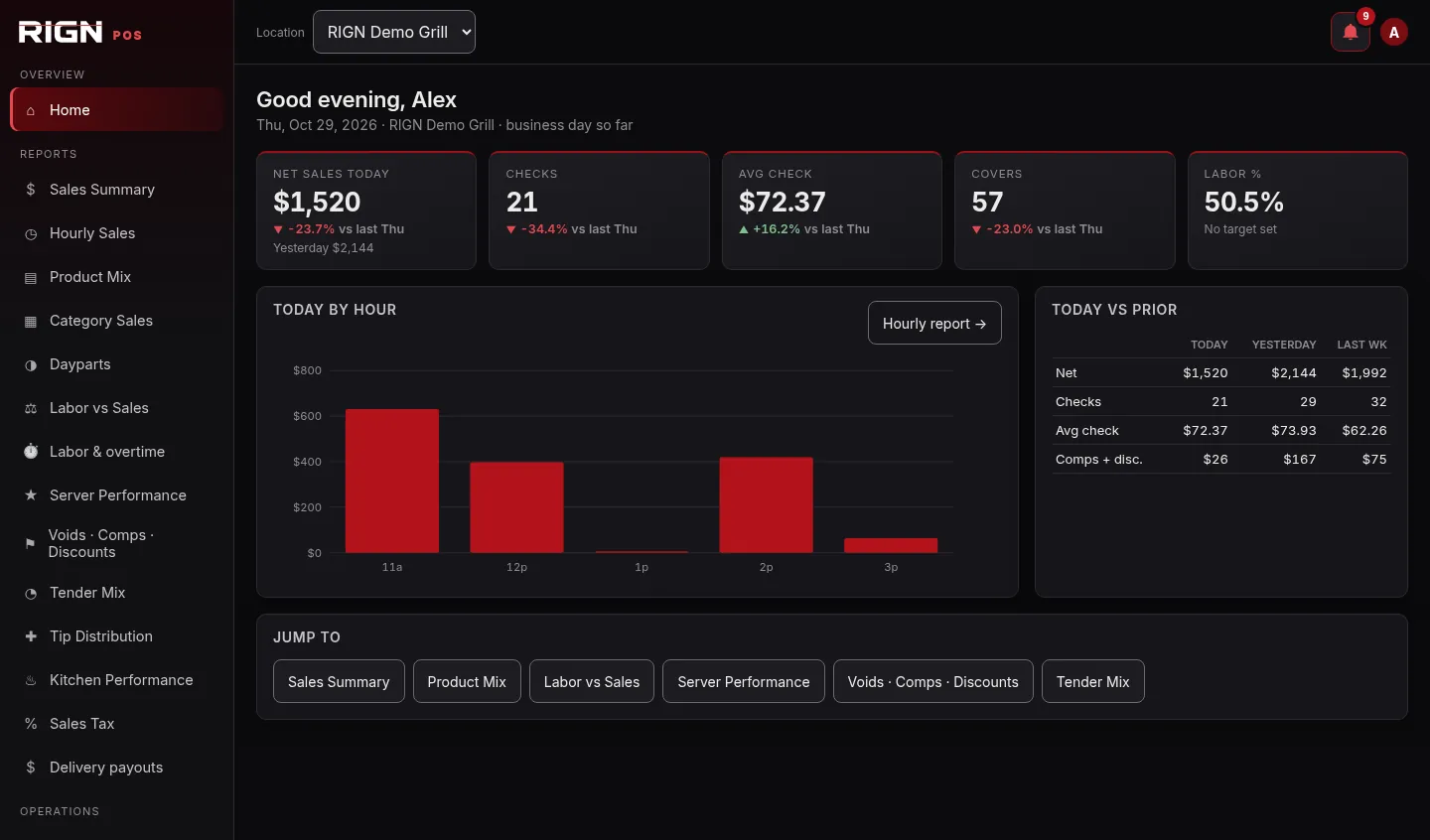The width and height of the screenshot is (1430, 840).
Task: Click the 12p bar in hourly chart
Action: pyautogui.click(x=516, y=507)
